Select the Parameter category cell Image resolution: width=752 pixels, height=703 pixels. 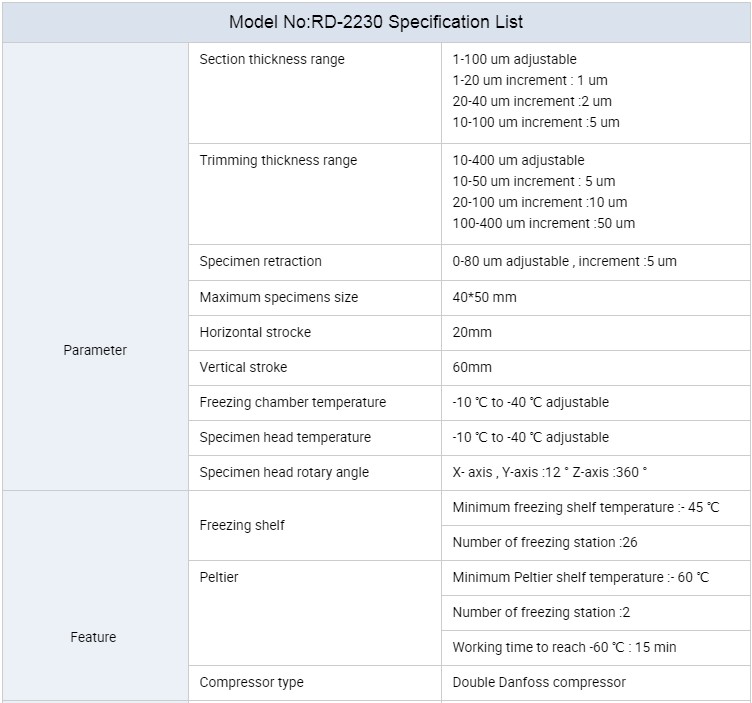point(95,350)
